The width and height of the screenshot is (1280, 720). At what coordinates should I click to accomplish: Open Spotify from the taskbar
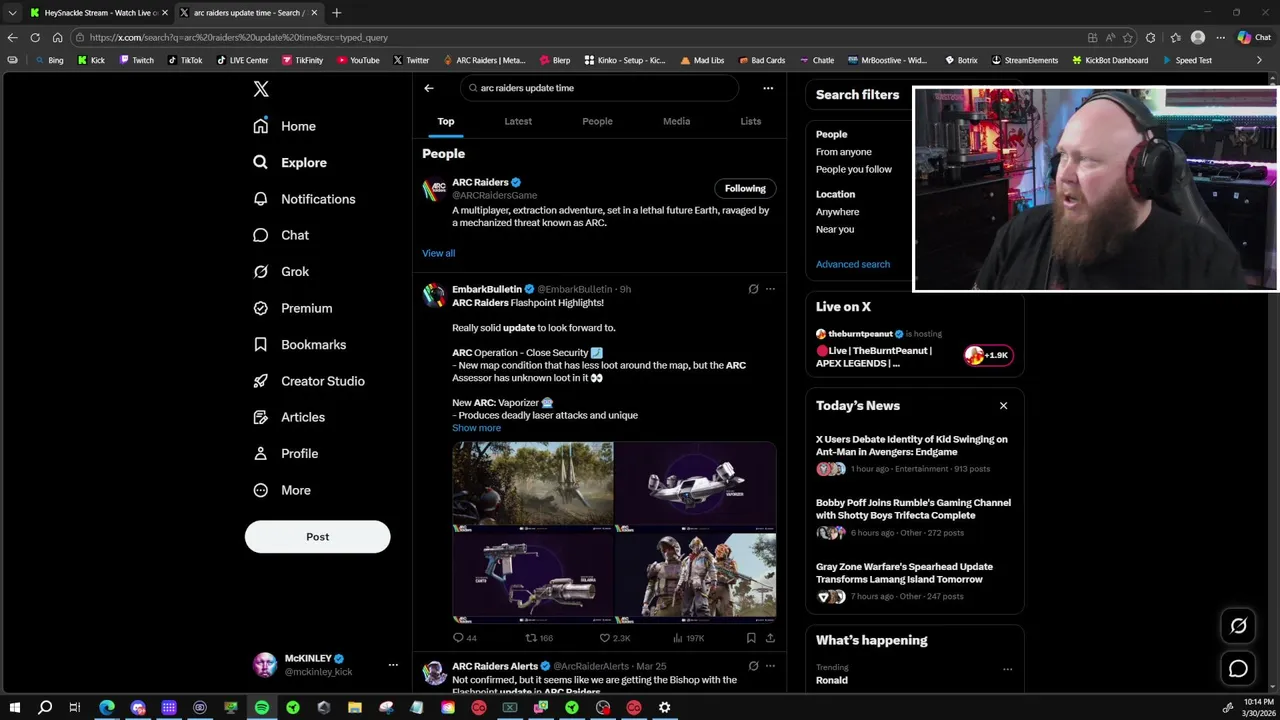[x=262, y=707]
